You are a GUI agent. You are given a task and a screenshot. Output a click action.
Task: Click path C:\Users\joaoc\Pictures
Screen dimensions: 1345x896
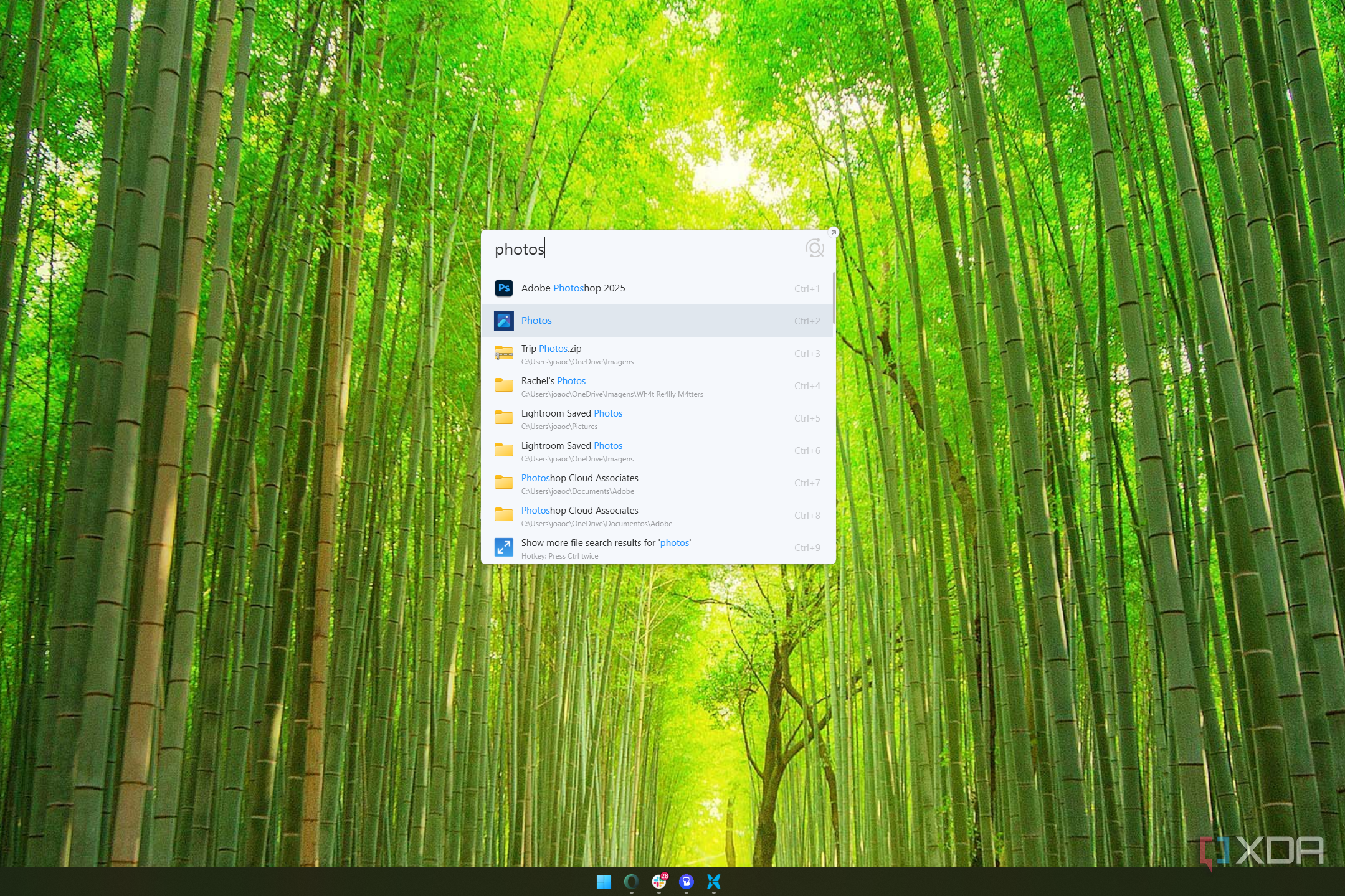[x=559, y=427]
